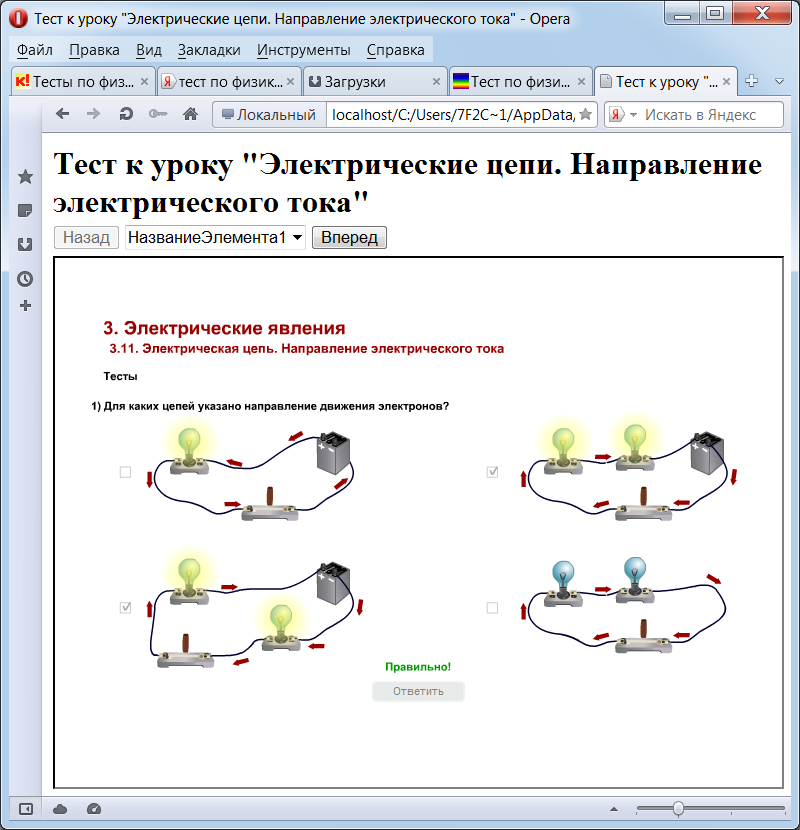
Task: Open the History clock panel in the sidebar
Action: click(25, 278)
